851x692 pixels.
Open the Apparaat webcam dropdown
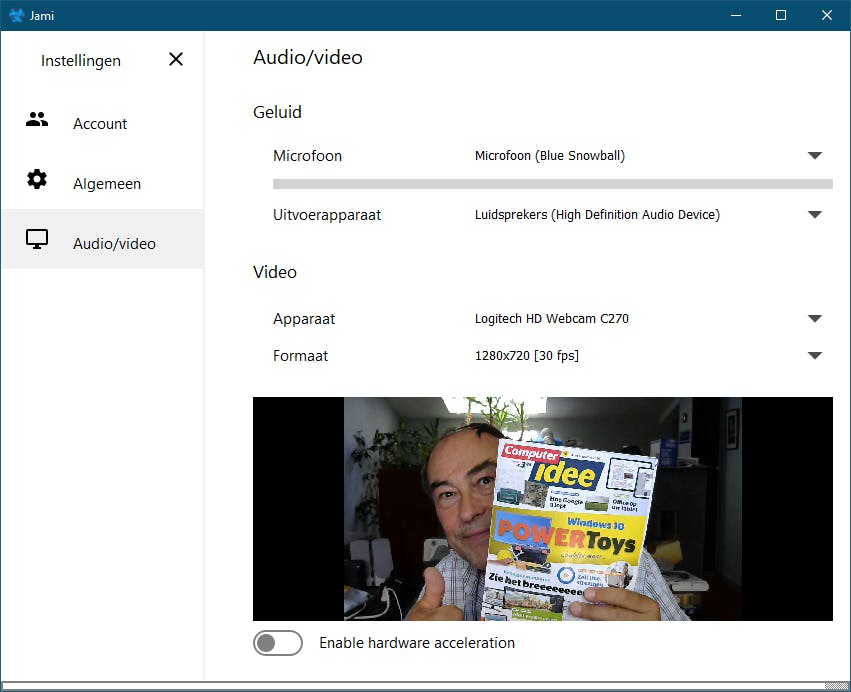point(815,318)
